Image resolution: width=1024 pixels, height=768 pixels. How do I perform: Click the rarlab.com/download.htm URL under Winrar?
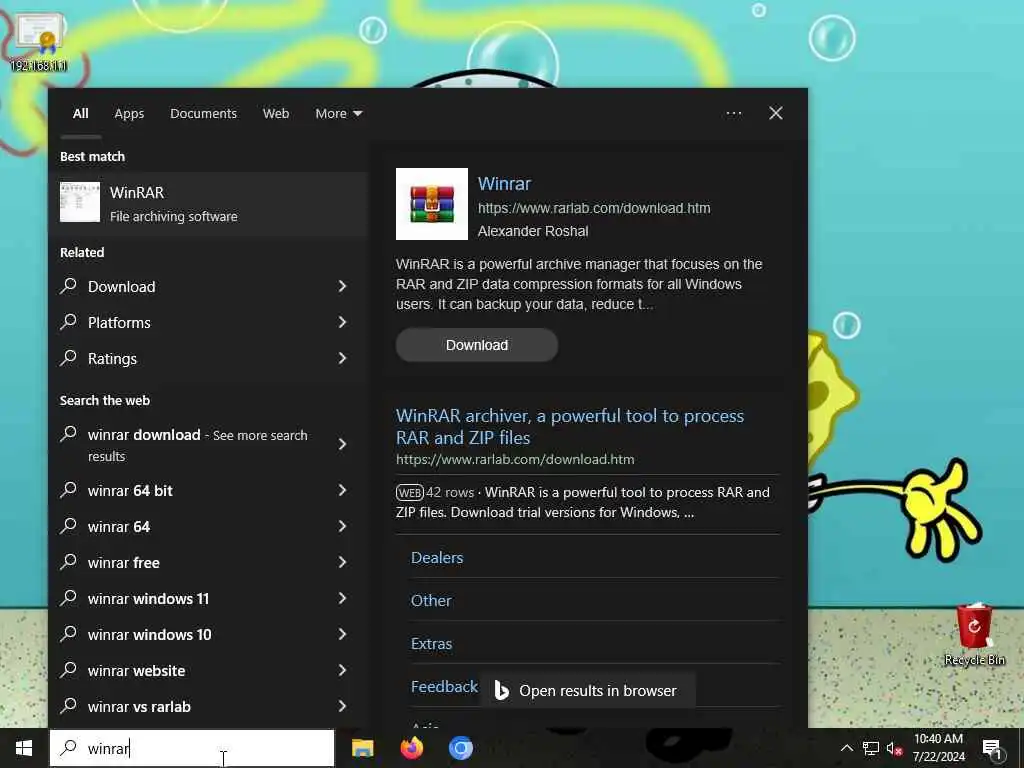(594, 208)
